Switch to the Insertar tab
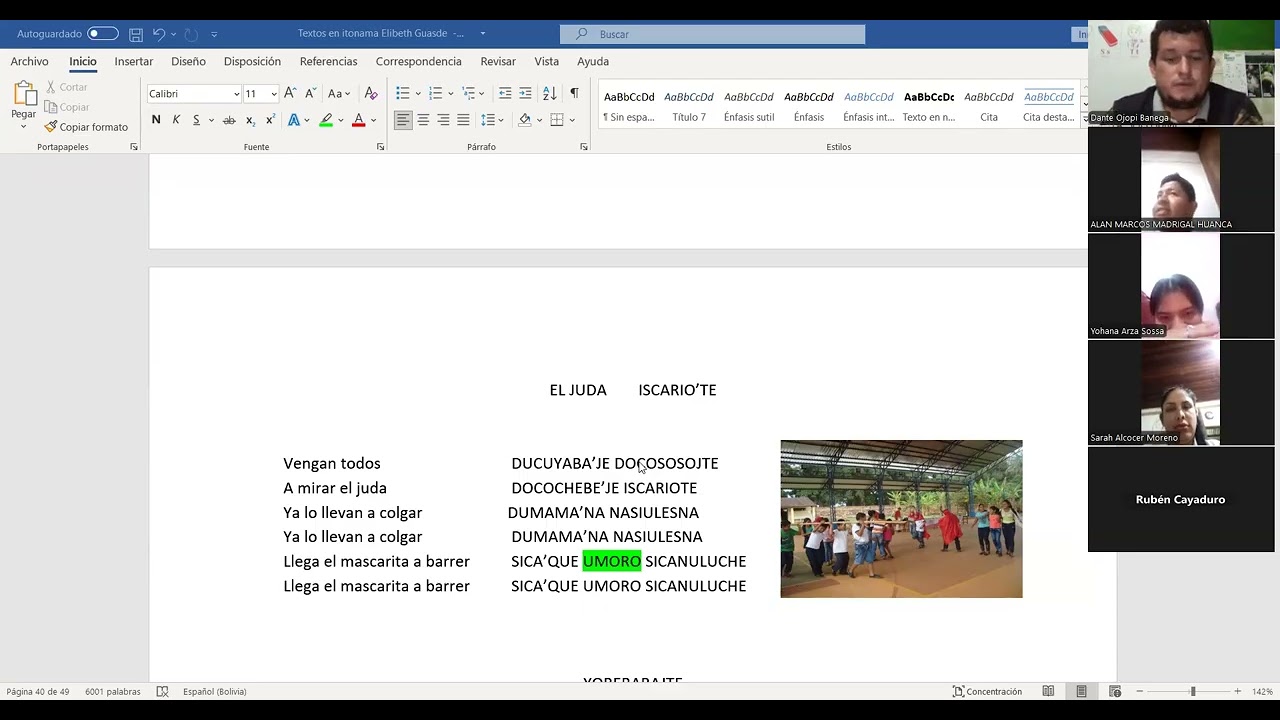This screenshot has height=720, width=1280. [x=133, y=61]
